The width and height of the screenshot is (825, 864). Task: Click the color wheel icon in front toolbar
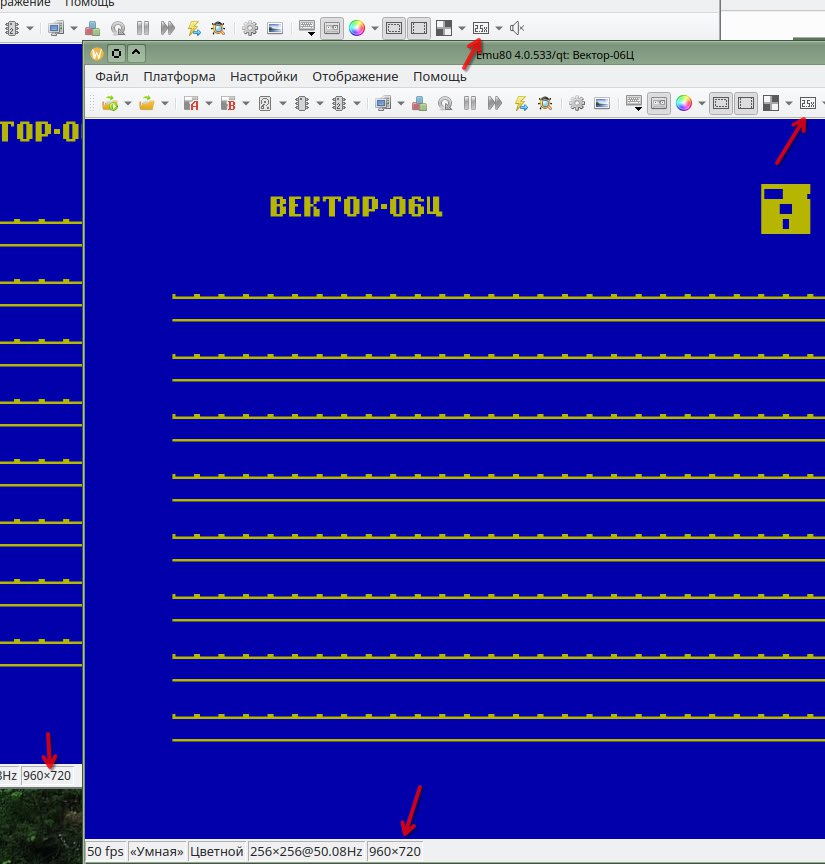tap(684, 103)
